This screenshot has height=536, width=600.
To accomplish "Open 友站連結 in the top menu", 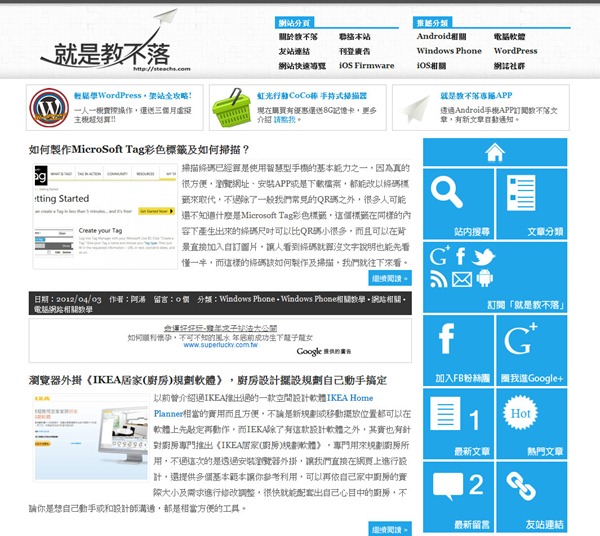I will pyautogui.click(x=294, y=51).
